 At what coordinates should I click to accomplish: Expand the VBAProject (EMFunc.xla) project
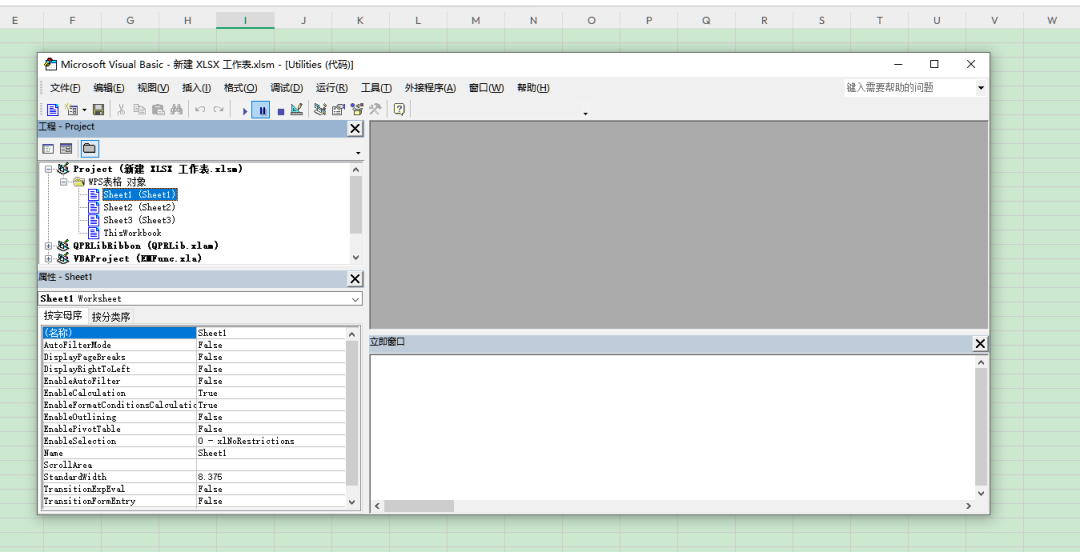pos(48,258)
